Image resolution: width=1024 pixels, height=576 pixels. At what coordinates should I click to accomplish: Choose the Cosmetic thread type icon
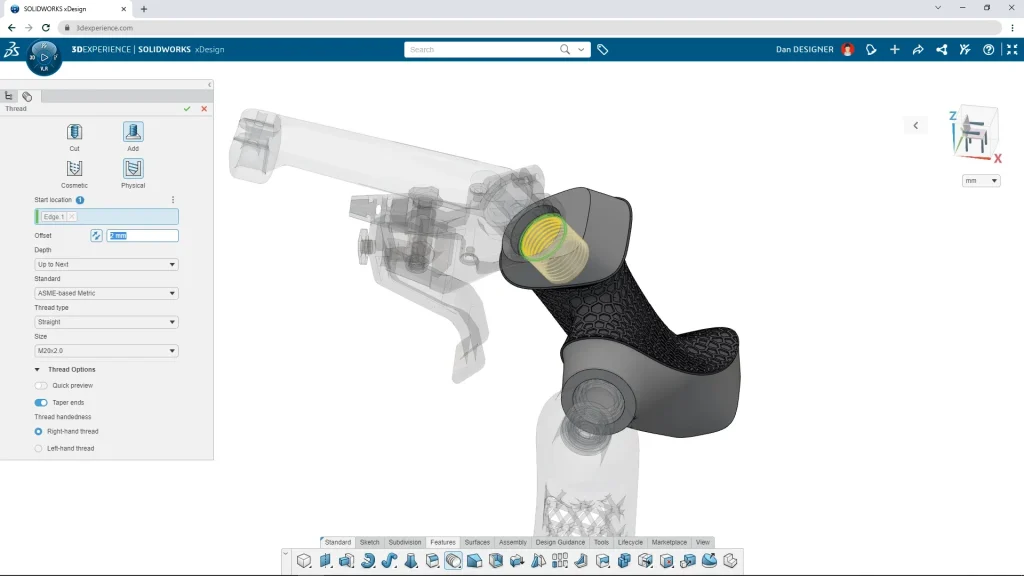(74, 170)
